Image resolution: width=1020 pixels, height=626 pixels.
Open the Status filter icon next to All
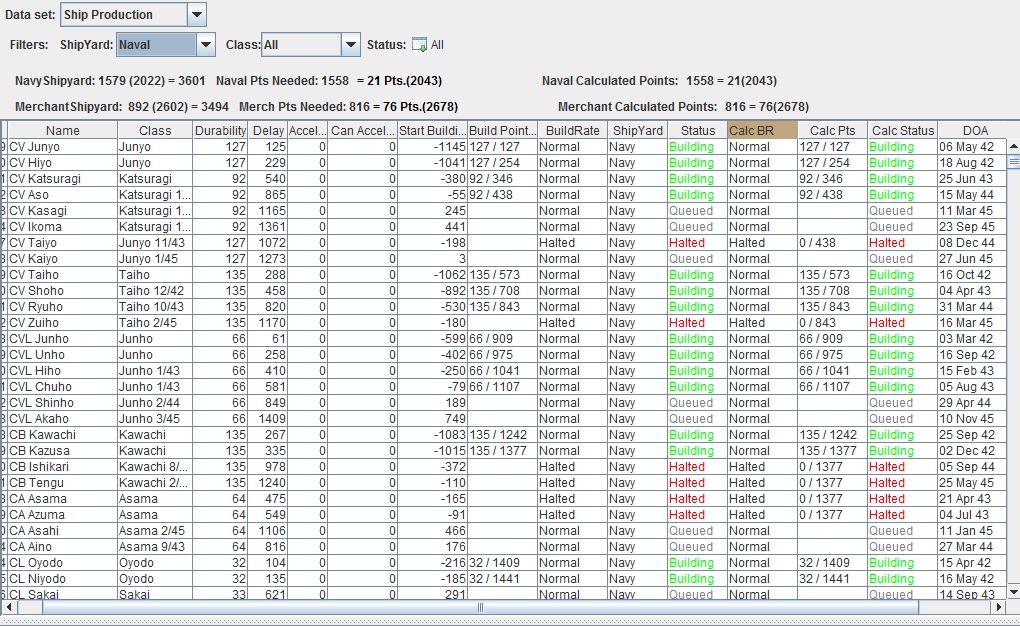420,45
